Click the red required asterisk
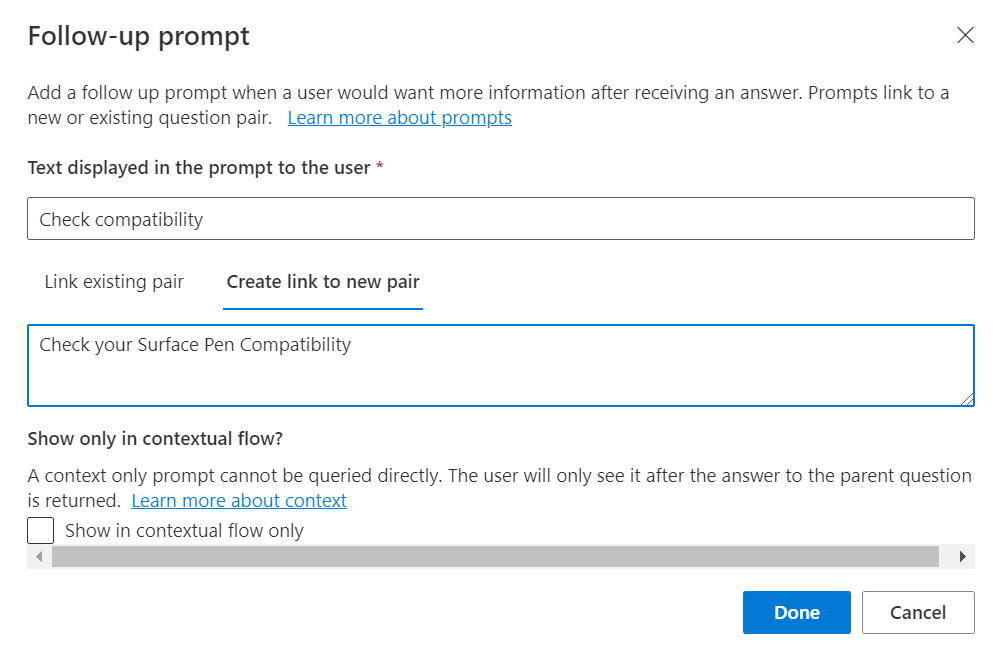This screenshot has width=1007, height=662. tap(379, 168)
